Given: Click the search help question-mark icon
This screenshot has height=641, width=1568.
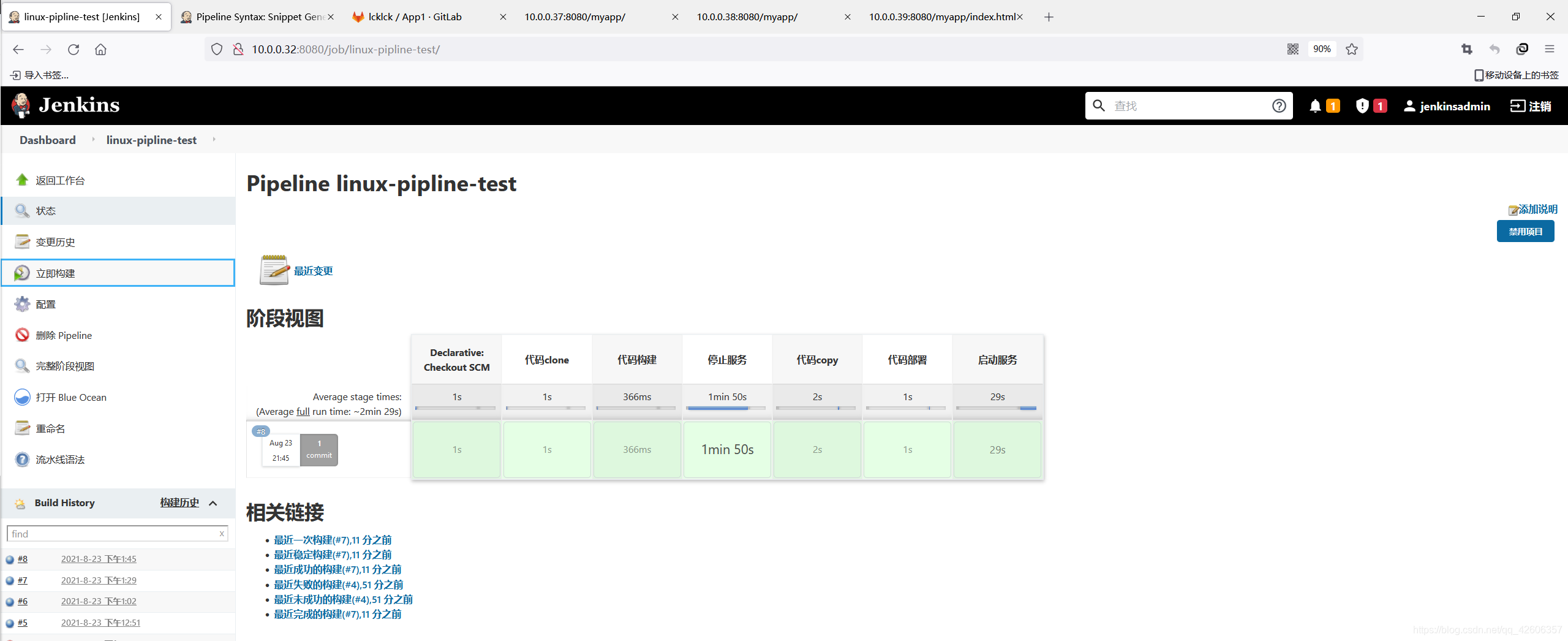Looking at the screenshot, I should point(1279,106).
